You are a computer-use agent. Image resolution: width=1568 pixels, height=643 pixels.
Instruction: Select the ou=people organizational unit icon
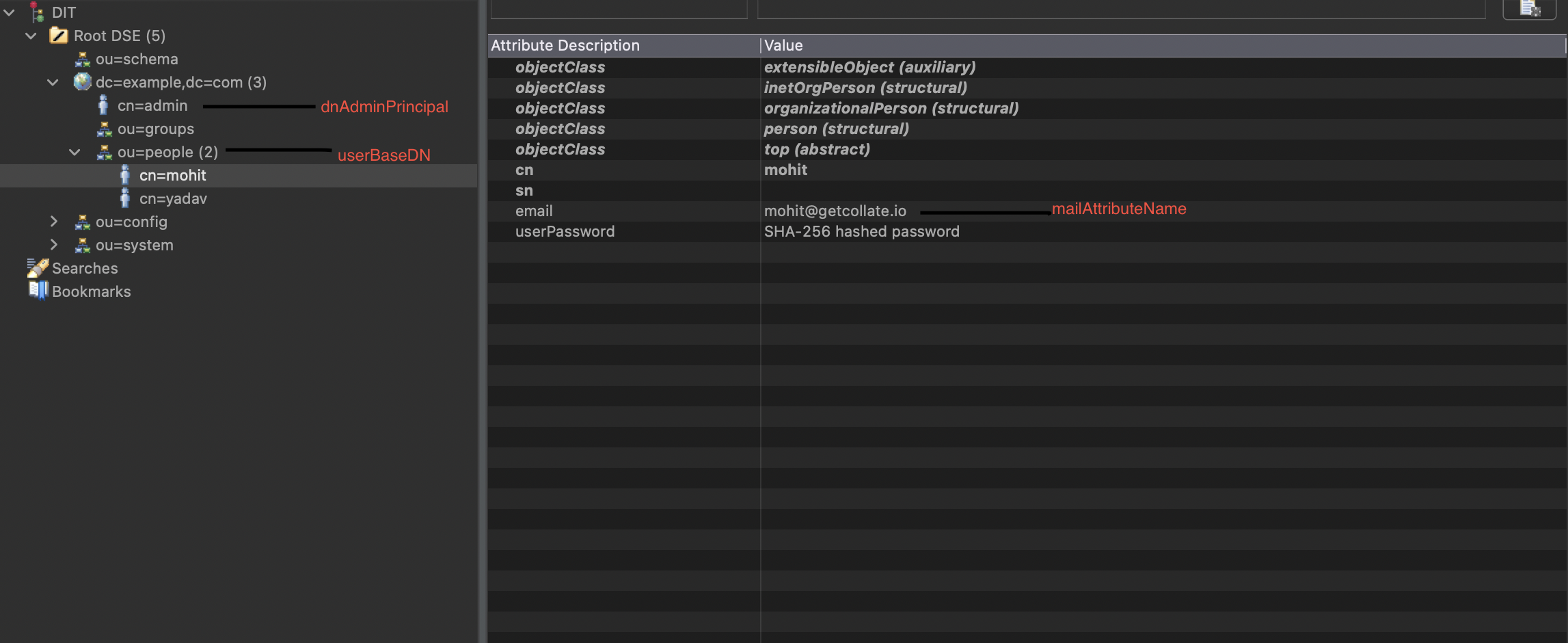click(x=104, y=152)
